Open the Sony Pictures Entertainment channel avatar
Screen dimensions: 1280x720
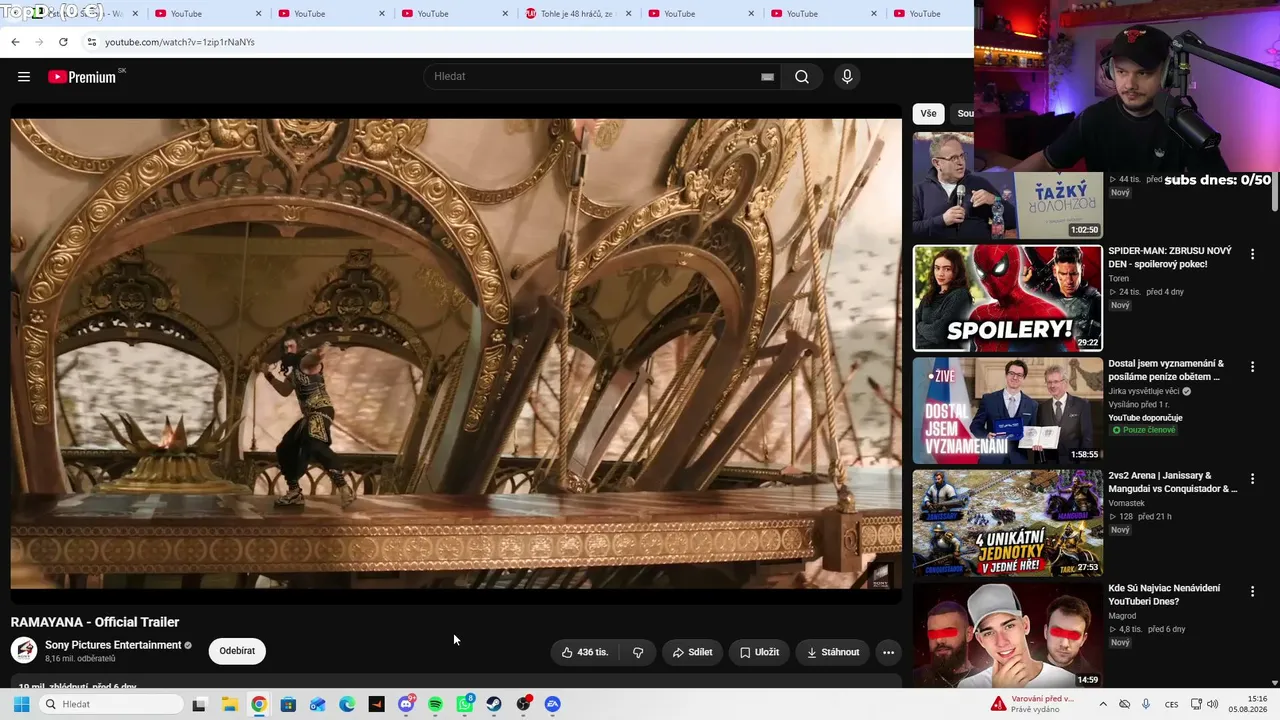(x=24, y=650)
